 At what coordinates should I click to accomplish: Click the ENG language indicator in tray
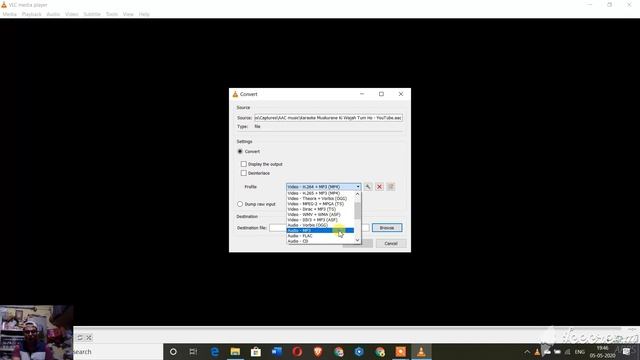580,352
